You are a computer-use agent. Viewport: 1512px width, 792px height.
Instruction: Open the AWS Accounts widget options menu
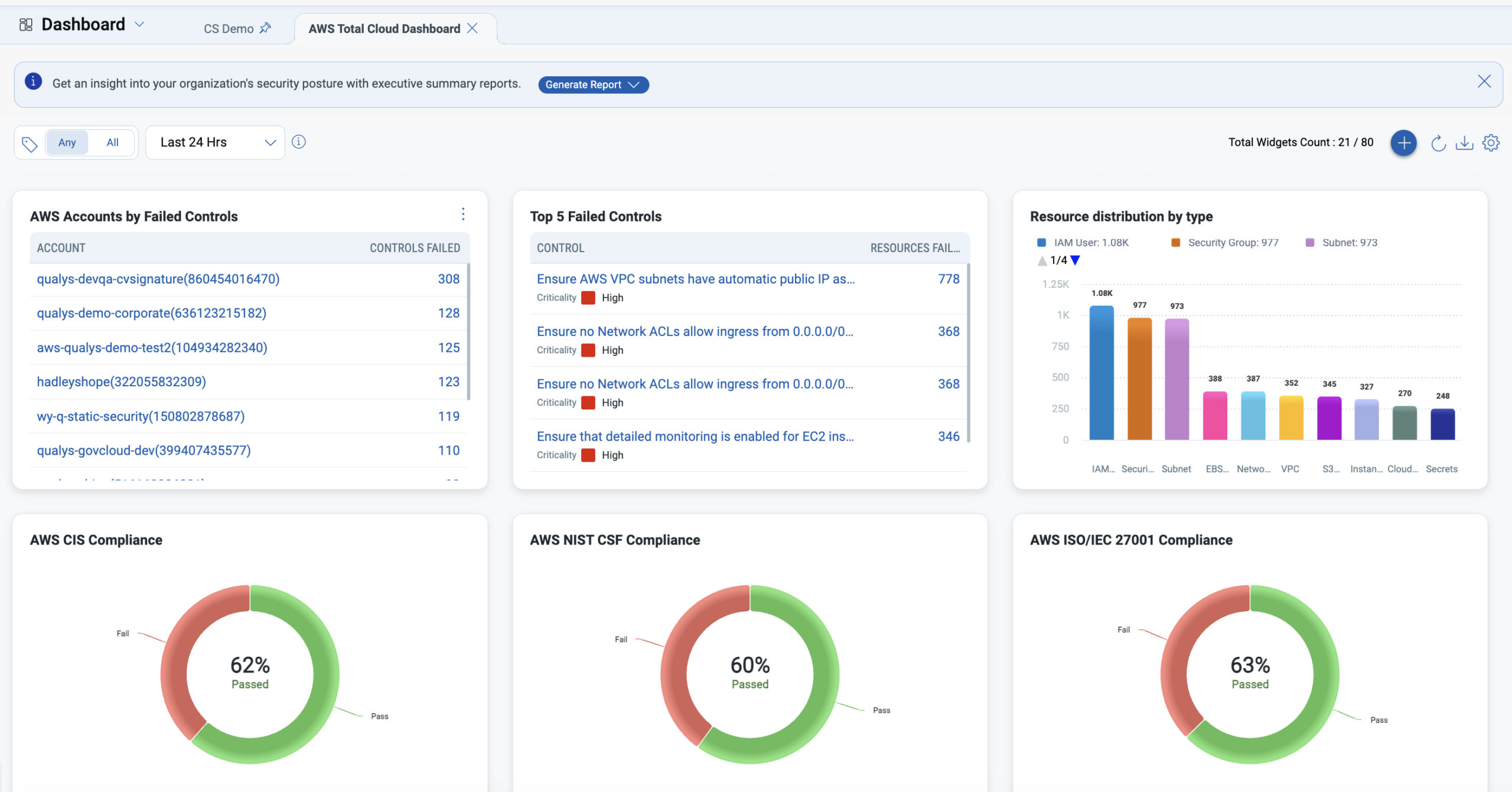tap(463, 214)
